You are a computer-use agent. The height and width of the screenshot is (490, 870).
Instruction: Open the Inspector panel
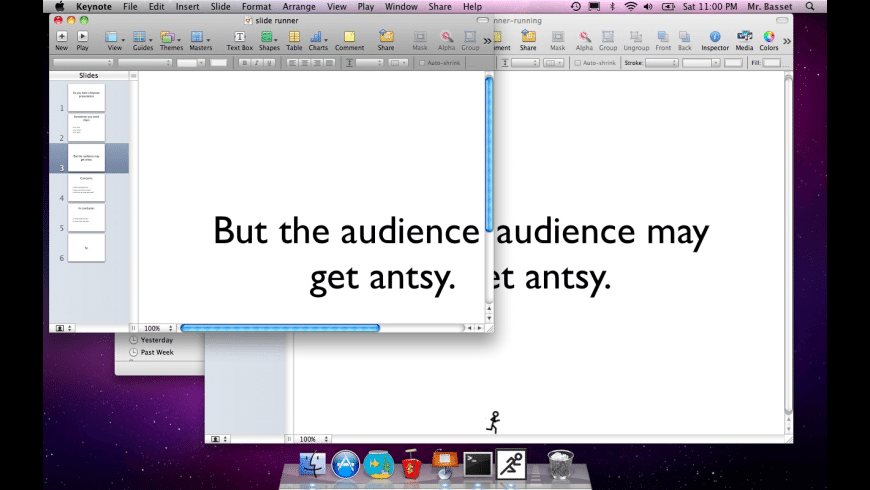(x=714, y=38)
